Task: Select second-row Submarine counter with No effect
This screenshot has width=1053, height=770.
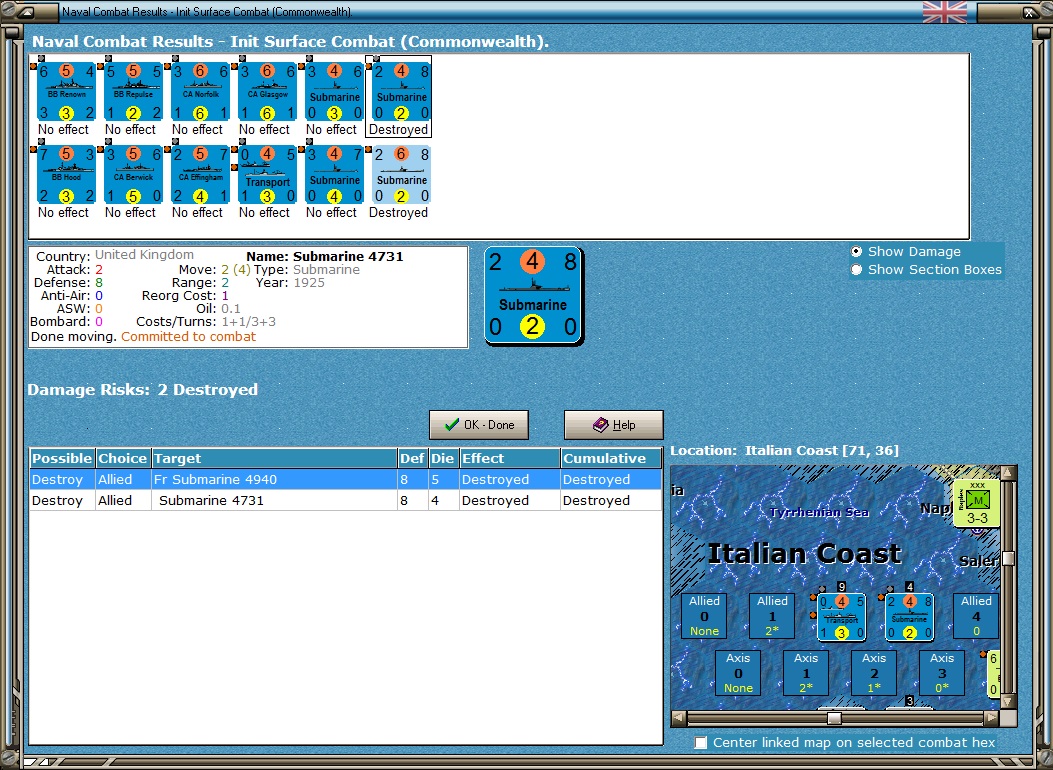Action: point(334,175)
